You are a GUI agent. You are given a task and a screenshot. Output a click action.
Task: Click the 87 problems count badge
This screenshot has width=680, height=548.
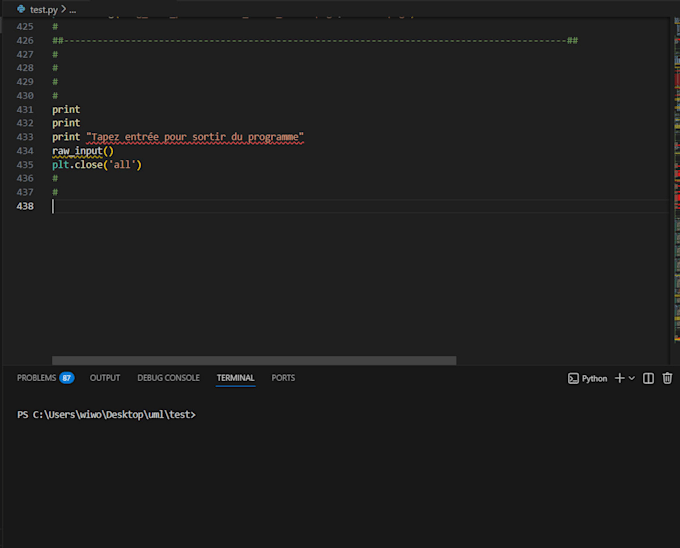point(66,378)
